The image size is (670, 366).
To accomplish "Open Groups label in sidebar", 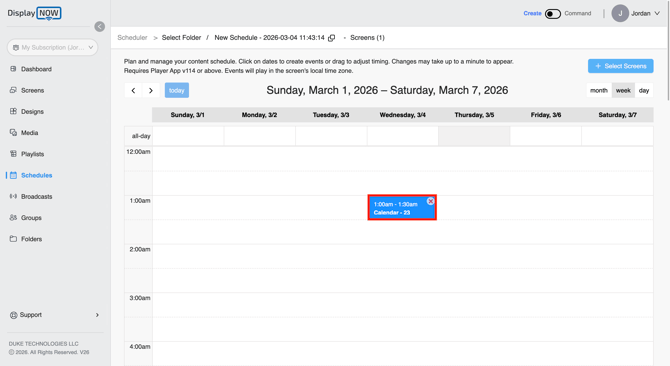I will pyautogui.click(x=31, y=218).
